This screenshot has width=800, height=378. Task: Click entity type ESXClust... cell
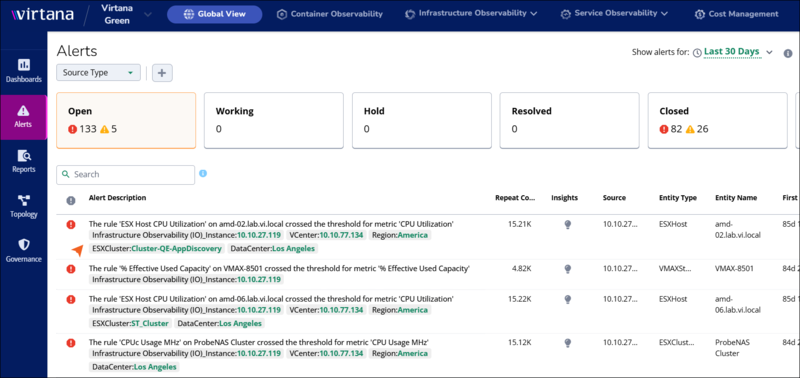coord(678,342)
